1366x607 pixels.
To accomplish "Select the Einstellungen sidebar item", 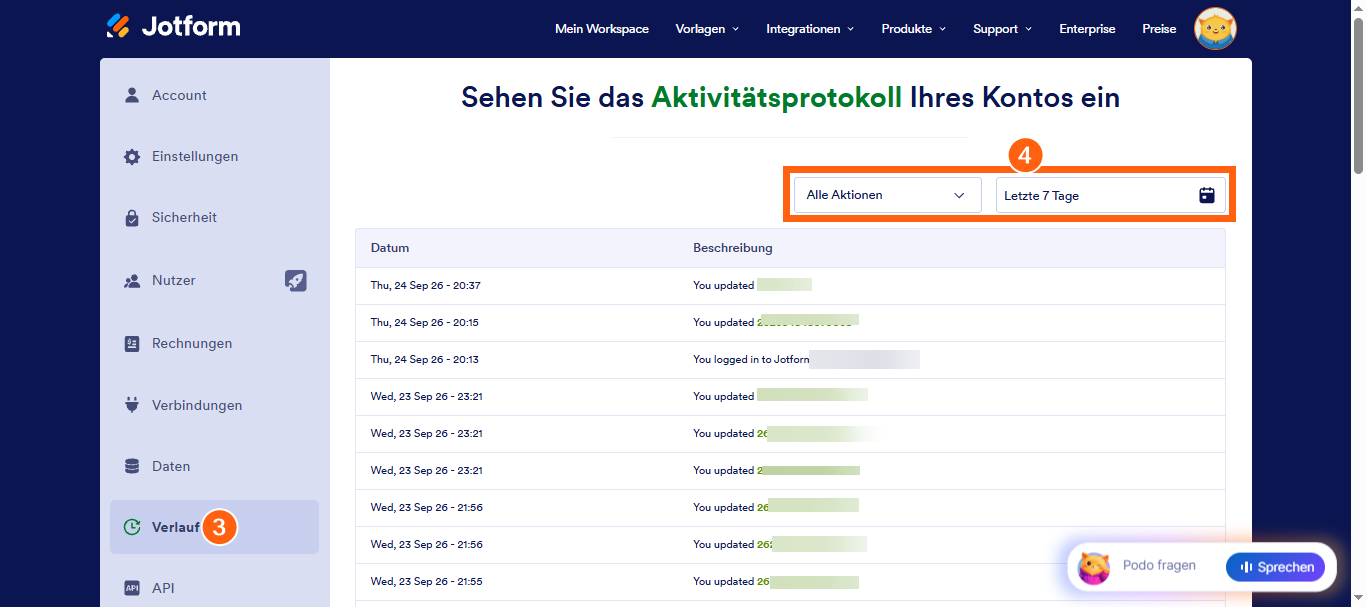I will point(214,156).
